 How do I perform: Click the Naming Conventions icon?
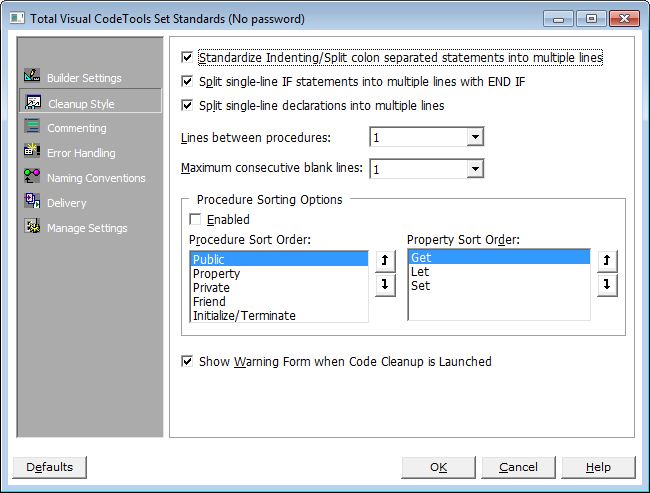(31, 177)
